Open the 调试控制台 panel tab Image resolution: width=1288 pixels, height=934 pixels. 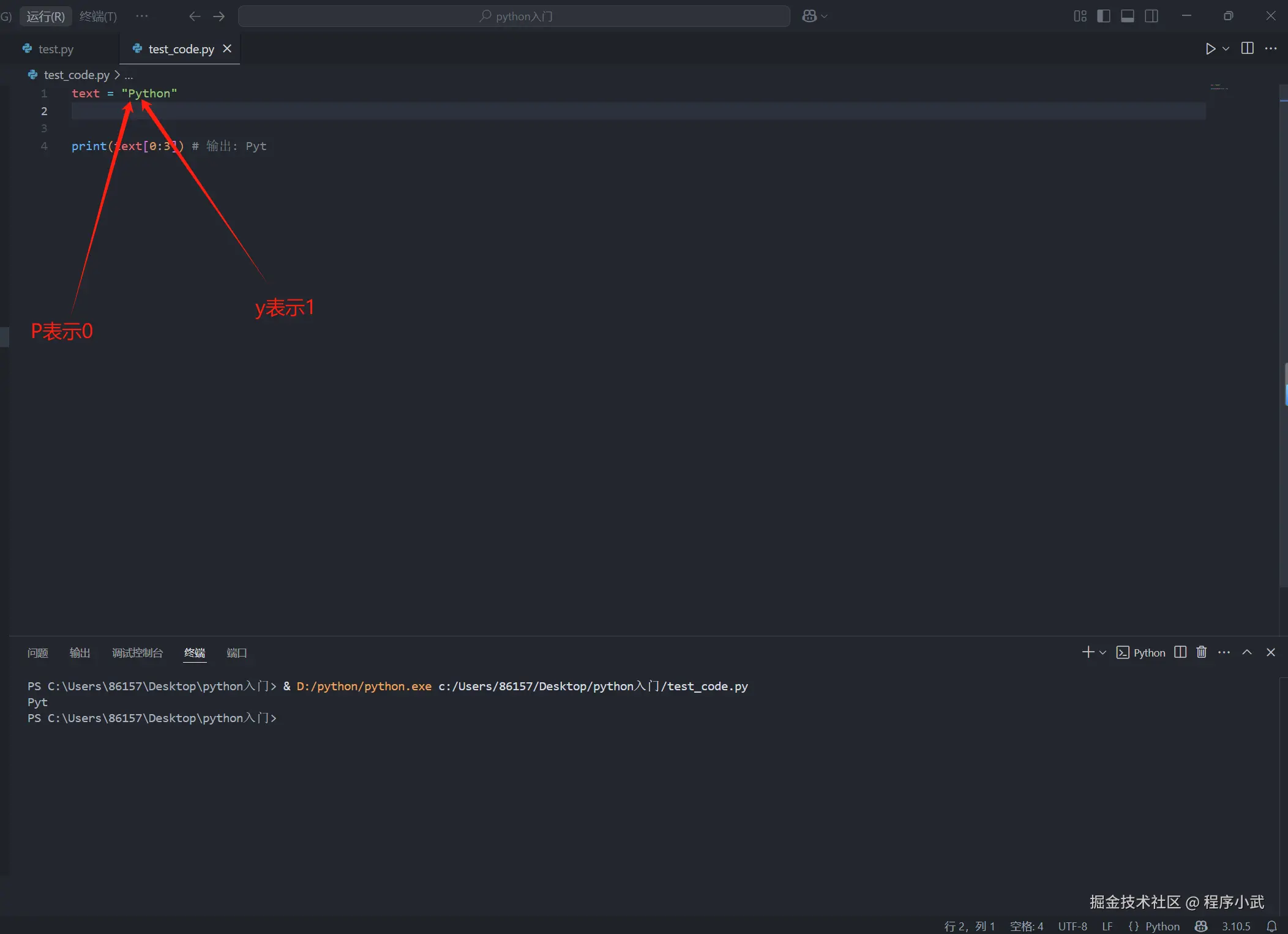[x=137, y=653]
